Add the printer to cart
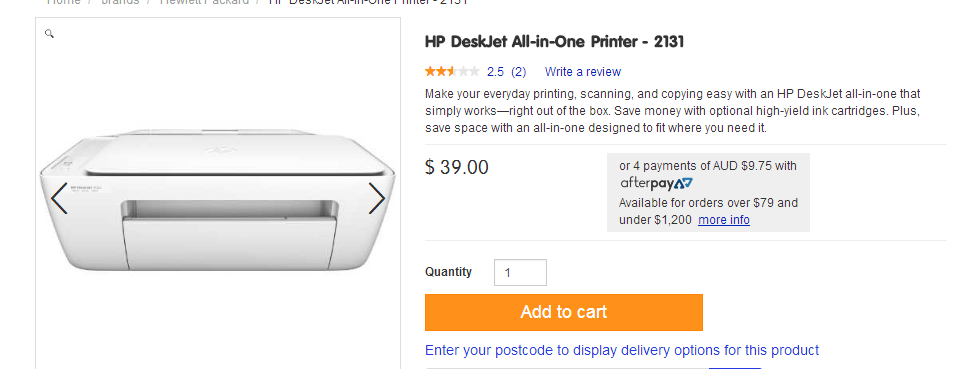This screenshot has height=369, width=960. pos(564,312)
